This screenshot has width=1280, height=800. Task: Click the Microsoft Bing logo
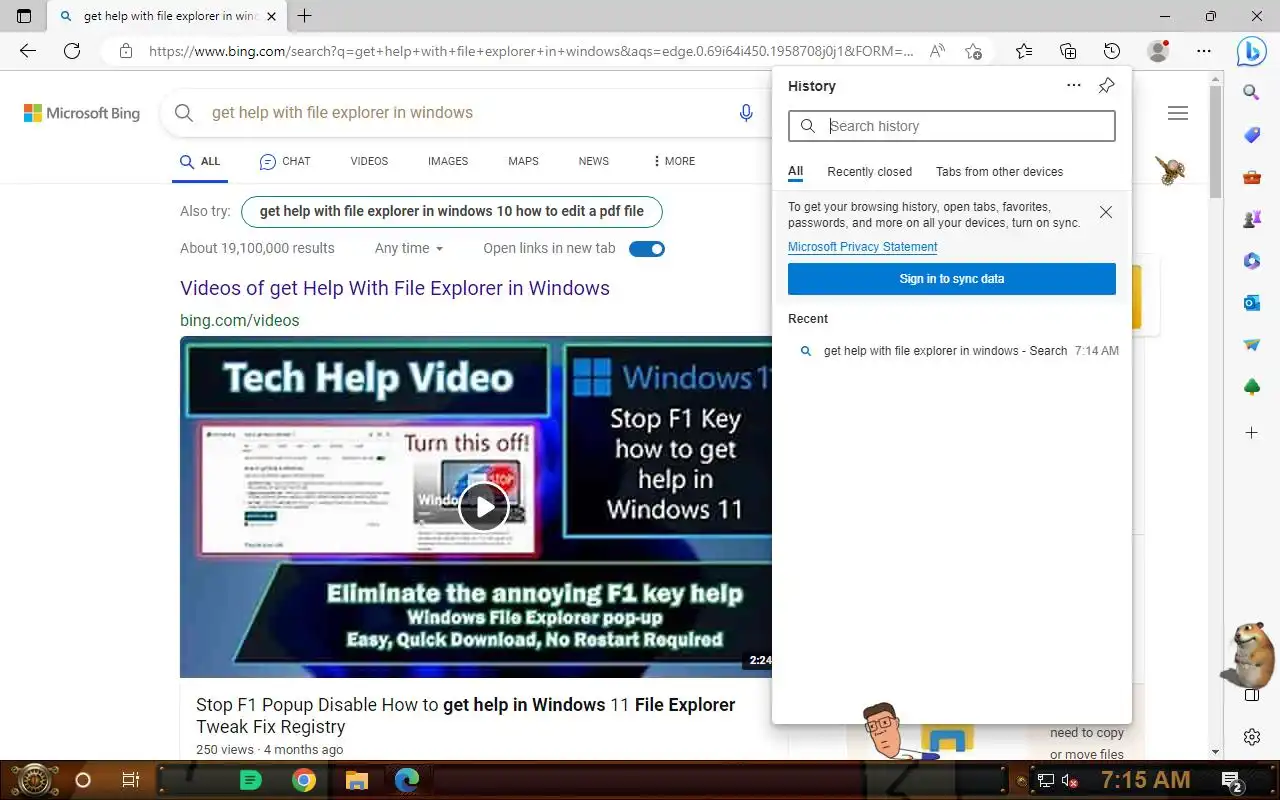click(82, 113)
